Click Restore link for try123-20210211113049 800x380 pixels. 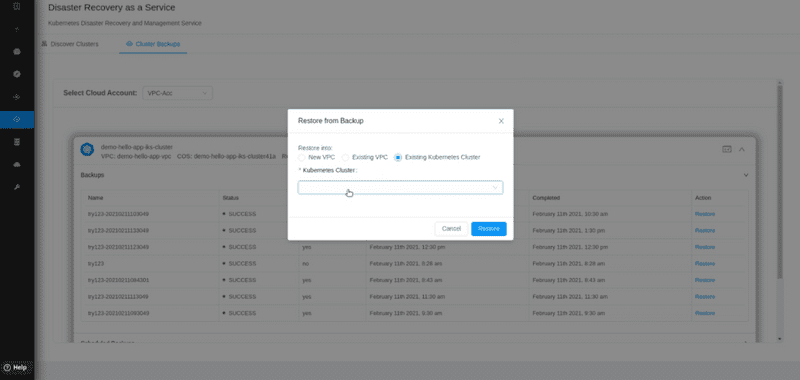[x=705, y=296]
